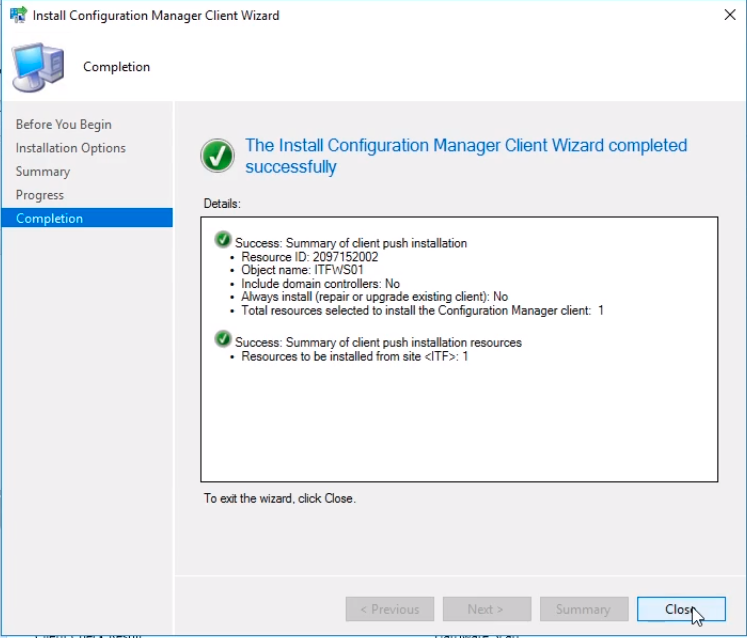Screen dimensions: 747x638
Task: Click the disabled Summary button
Action: click(x=584, y=609)
